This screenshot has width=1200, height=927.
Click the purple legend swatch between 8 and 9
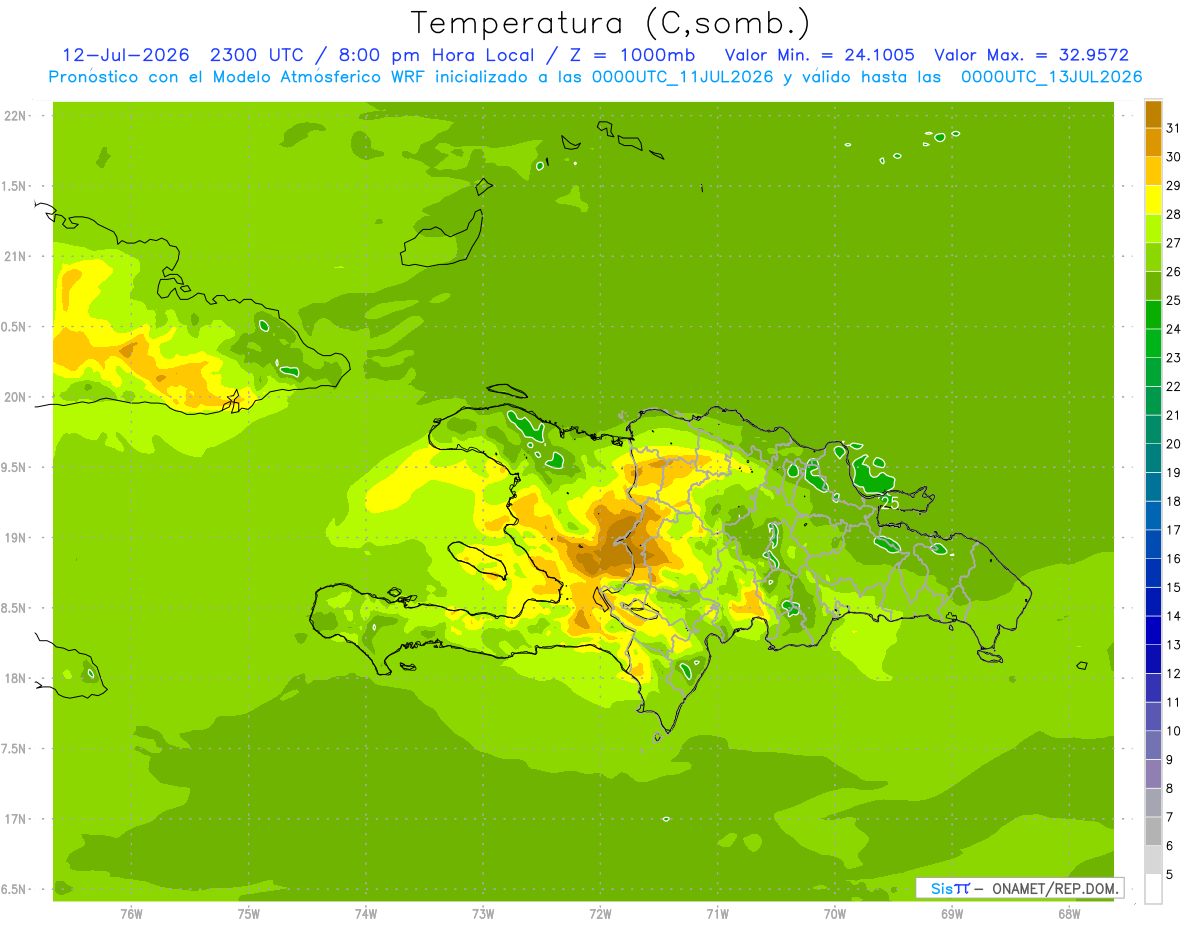click(x=1153, y=774)
